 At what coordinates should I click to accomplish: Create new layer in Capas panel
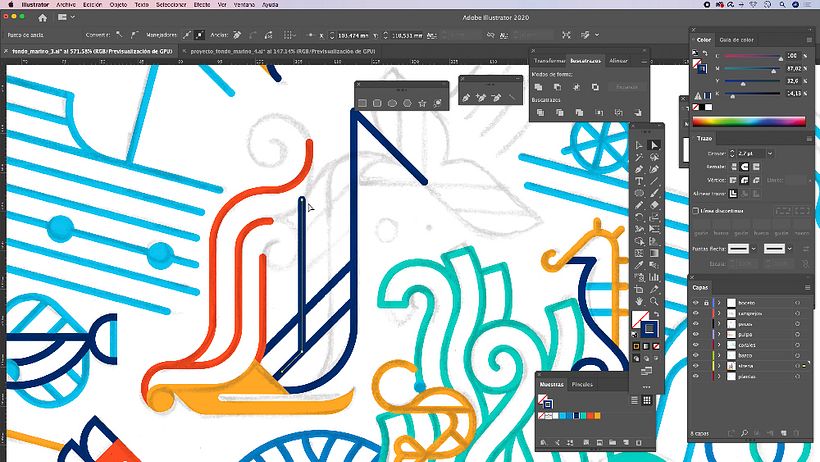[783, 433]
